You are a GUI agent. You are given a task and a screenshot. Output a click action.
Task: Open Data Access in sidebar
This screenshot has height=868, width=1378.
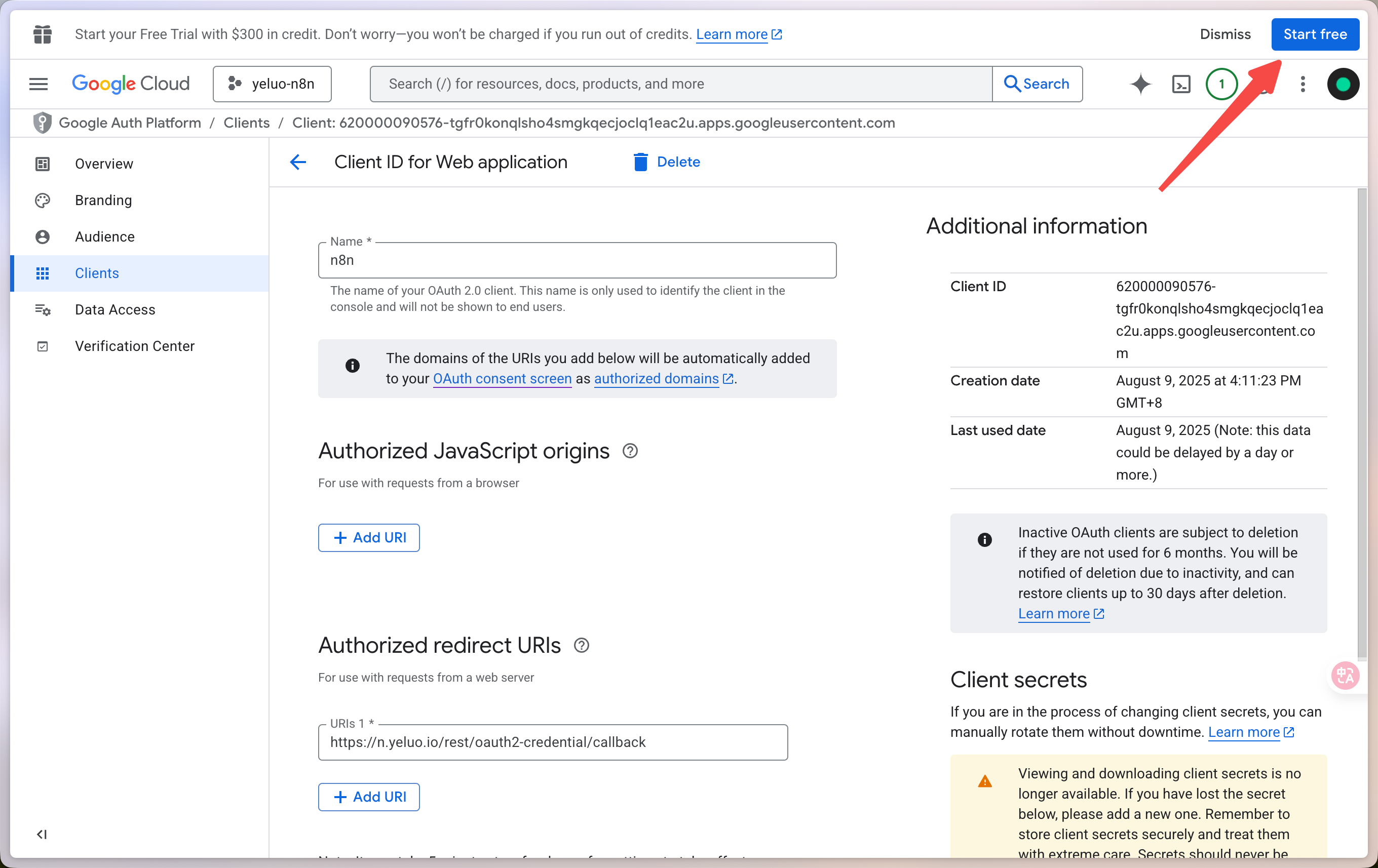coord(114,309)
